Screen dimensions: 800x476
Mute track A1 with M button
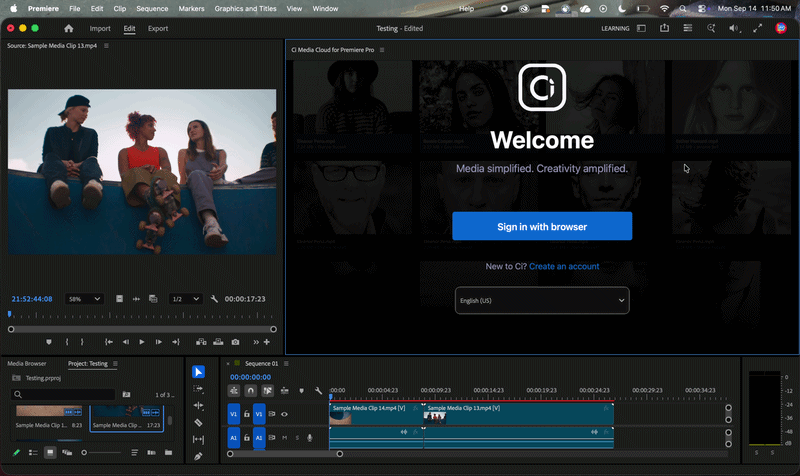tap(285, 438)
